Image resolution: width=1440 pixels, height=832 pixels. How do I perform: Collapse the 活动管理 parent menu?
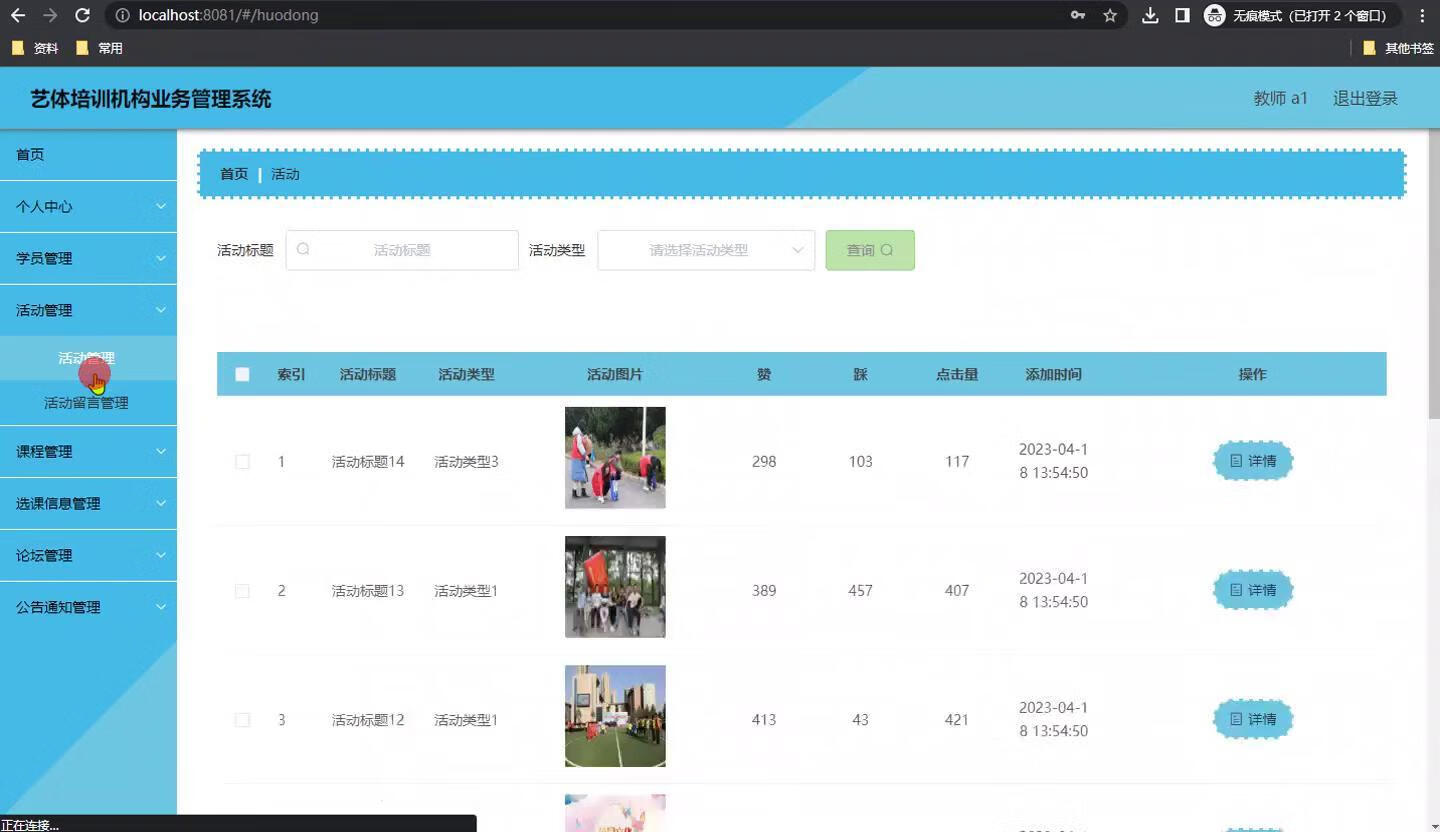coord(88,310)
